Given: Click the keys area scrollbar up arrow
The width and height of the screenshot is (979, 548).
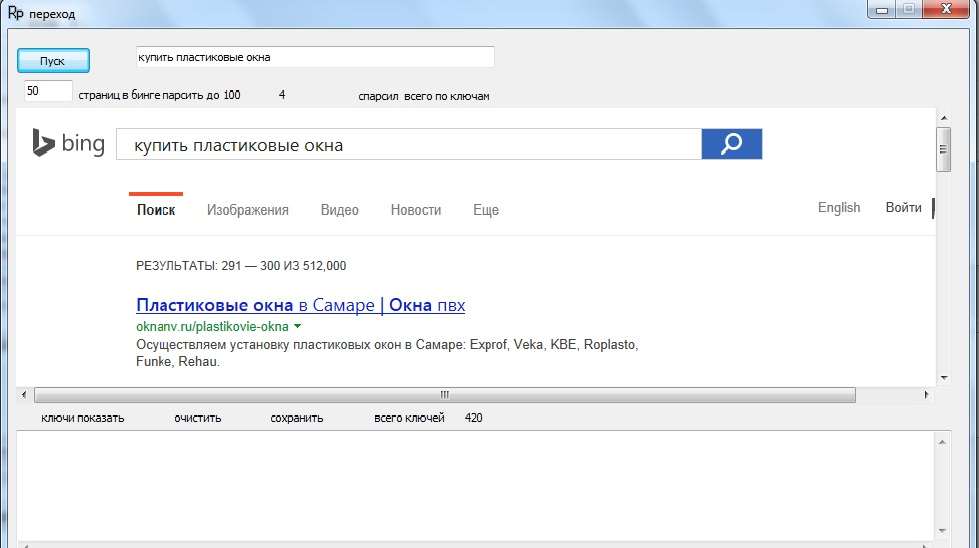Looking at the screenshot, I should [x=942, y=442].
